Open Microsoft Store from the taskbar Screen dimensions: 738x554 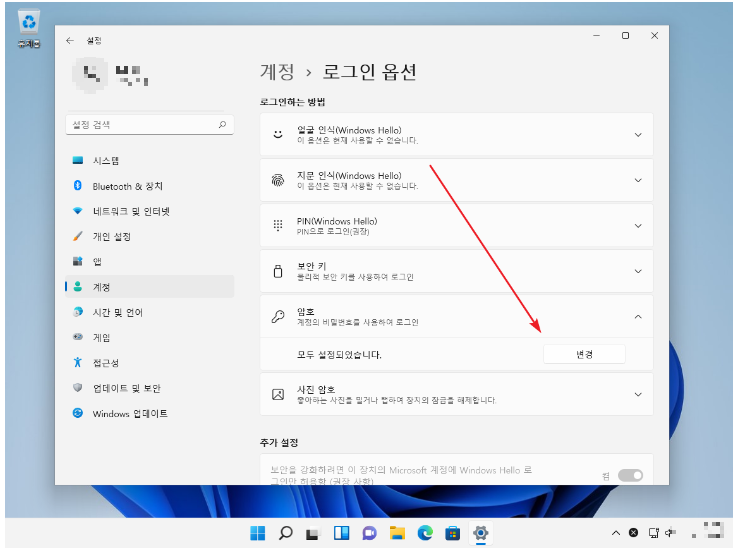click(453, 533)
